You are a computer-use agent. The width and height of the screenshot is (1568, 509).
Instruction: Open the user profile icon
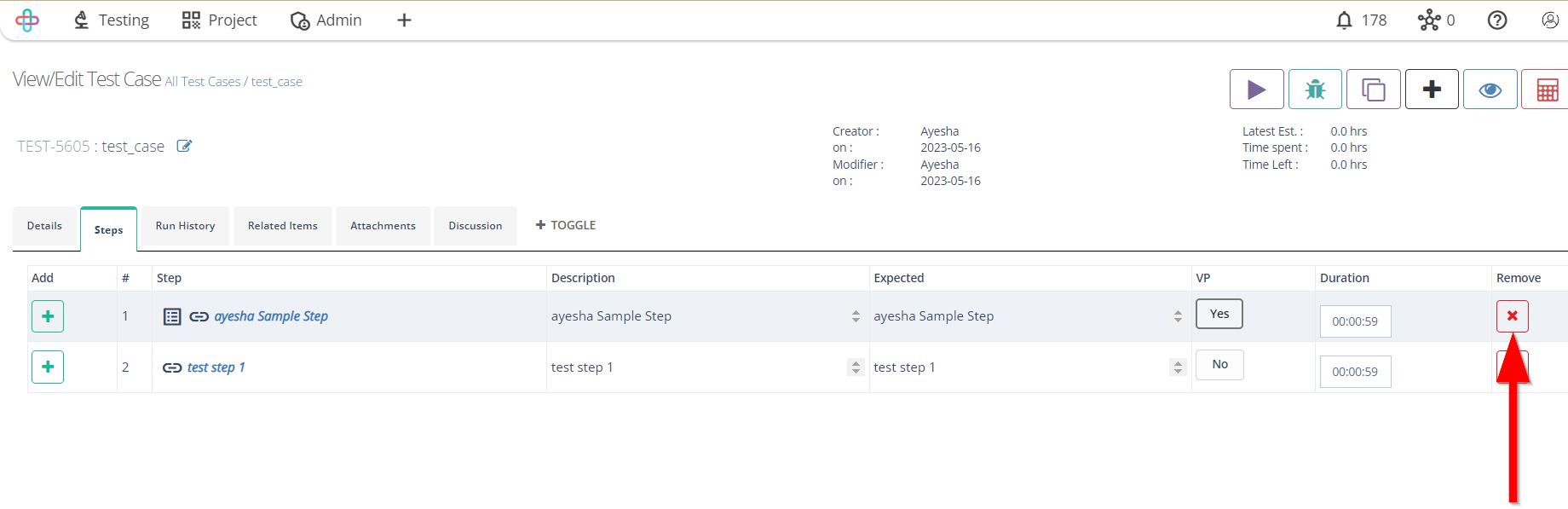coord(1550,20)
